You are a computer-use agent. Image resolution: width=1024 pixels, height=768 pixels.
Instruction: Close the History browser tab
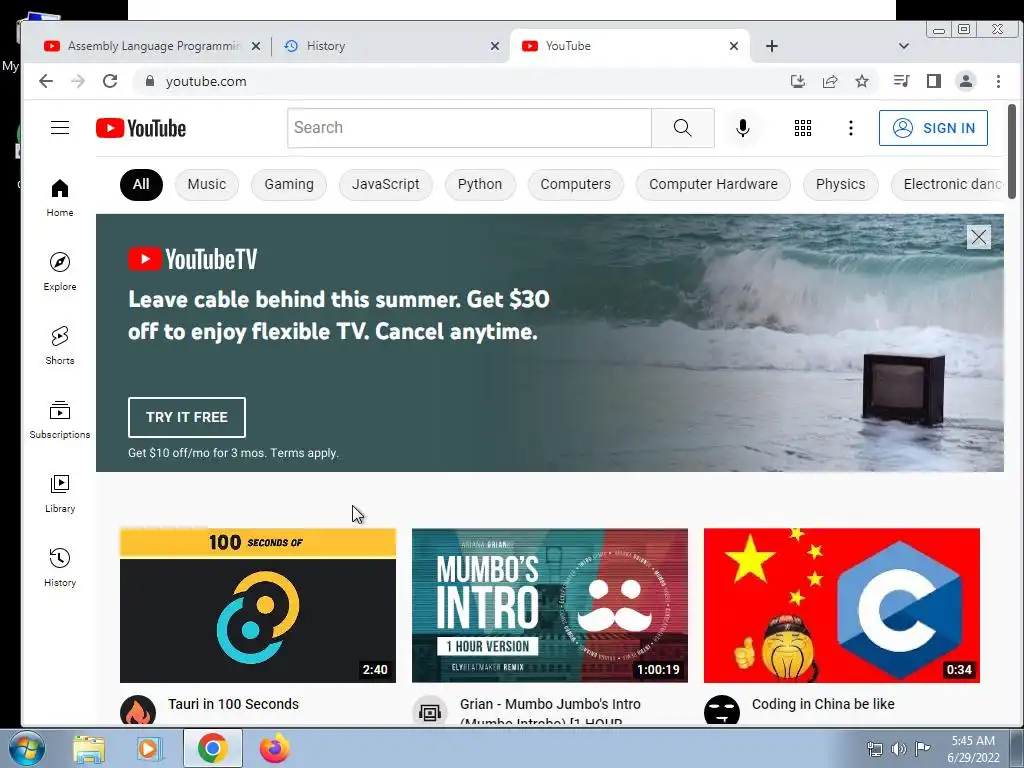click(495, 46)
